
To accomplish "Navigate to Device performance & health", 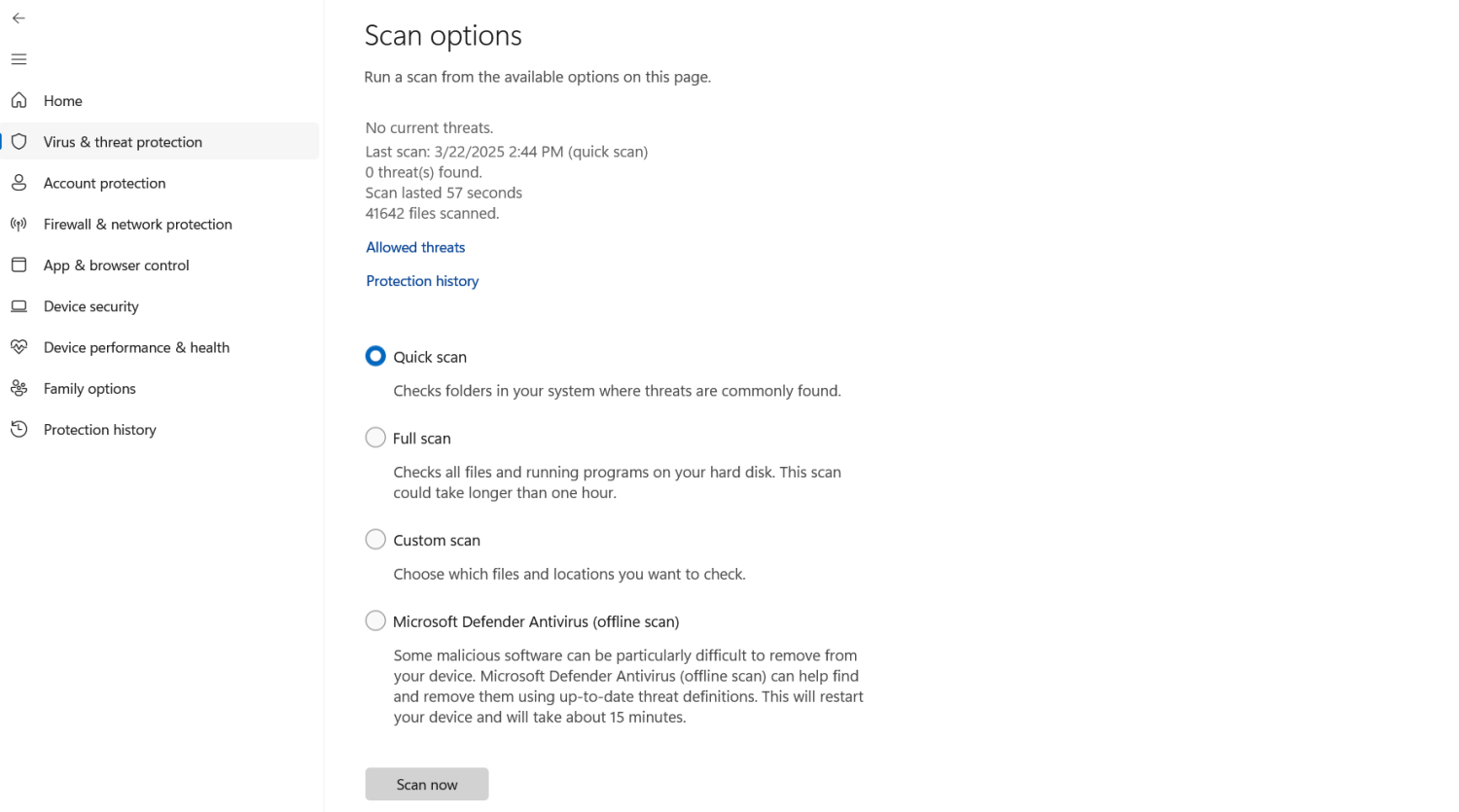I will 136,347.
